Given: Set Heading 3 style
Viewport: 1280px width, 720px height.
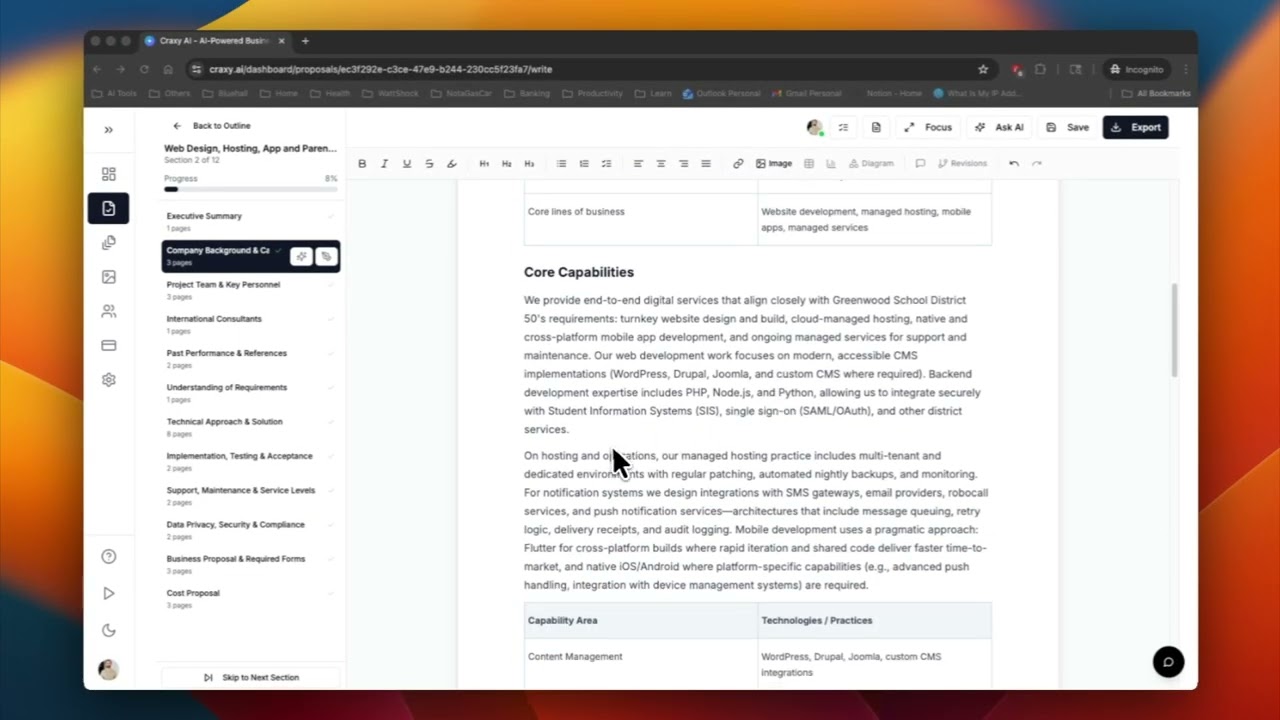Looking at the screenshot, I should [x=529, y=164].
